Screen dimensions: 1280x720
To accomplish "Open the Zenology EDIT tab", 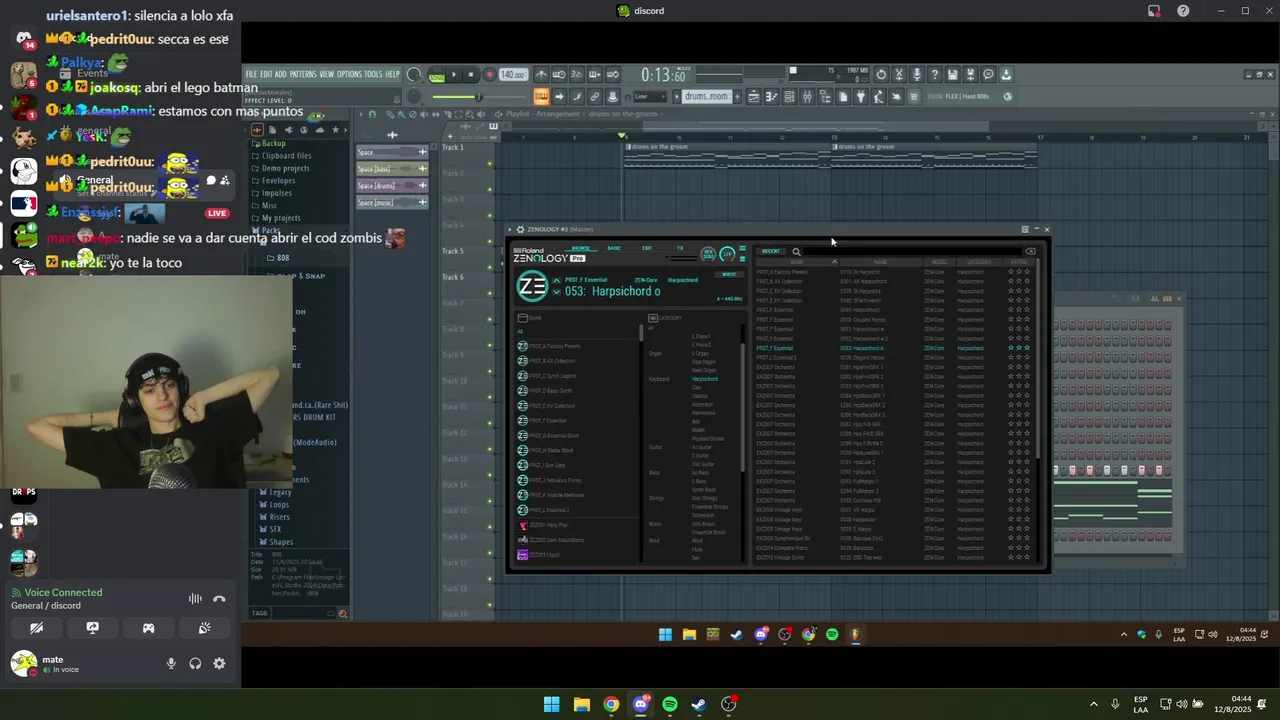I will coord(647,248).
